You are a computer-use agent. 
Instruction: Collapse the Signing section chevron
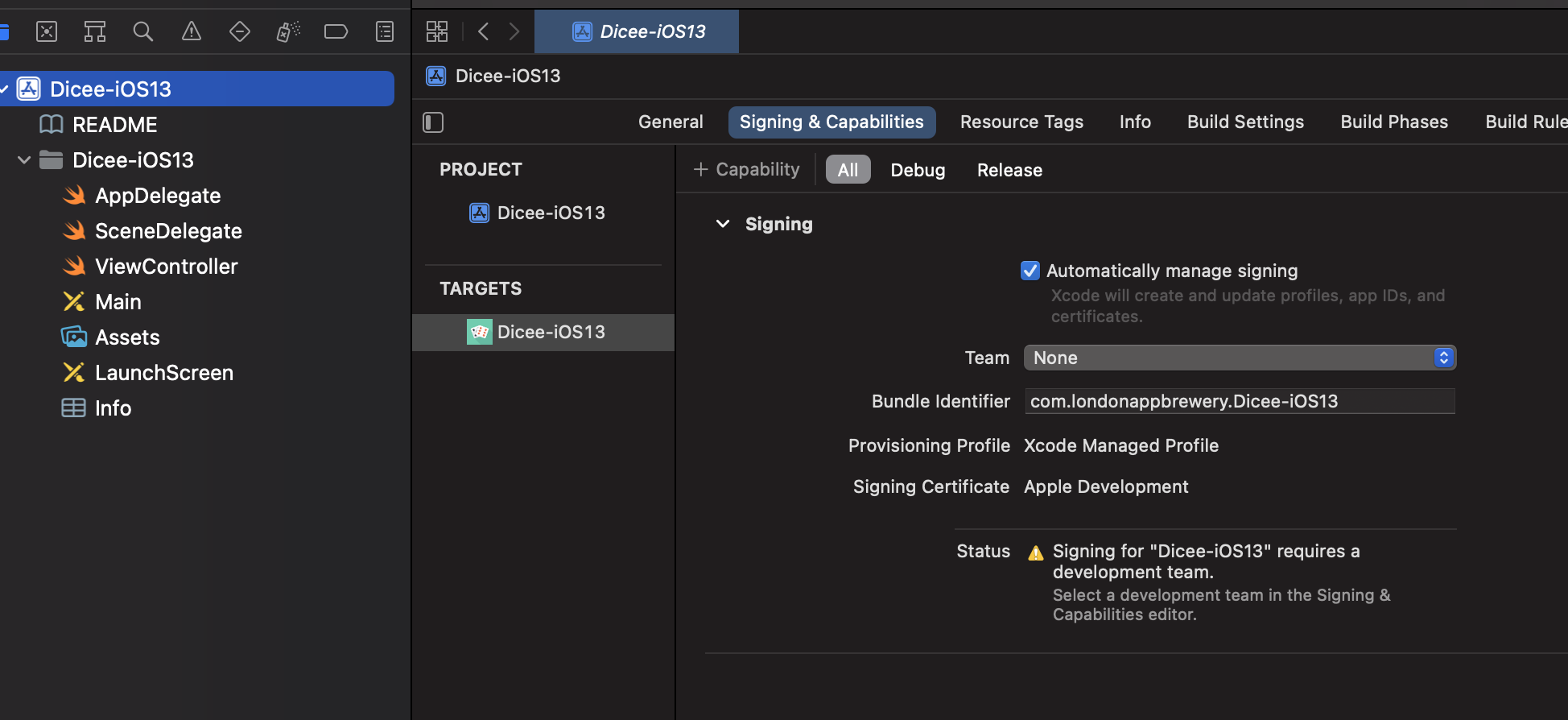tap(723, 224)
